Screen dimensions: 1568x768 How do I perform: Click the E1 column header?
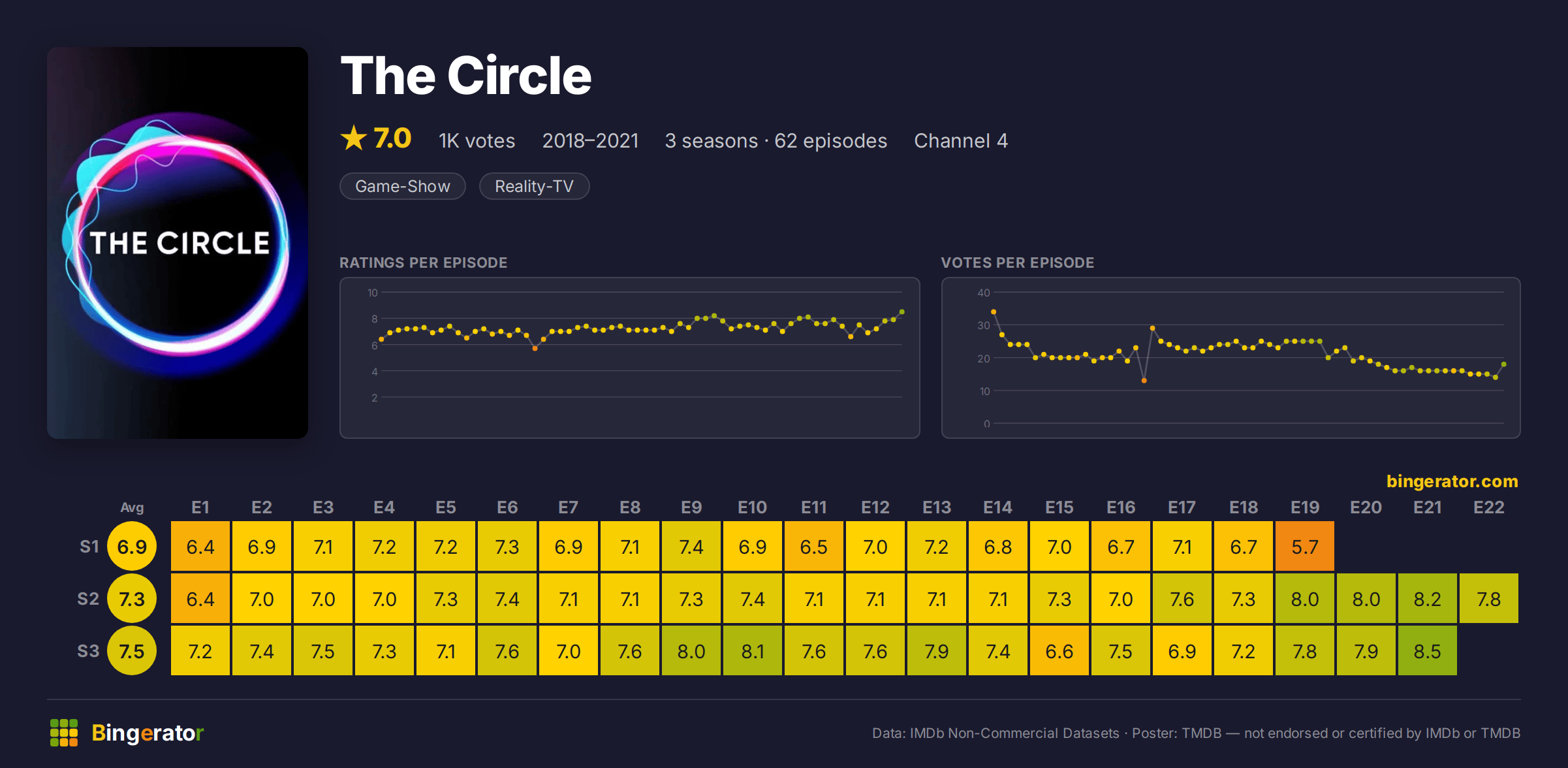200,507
